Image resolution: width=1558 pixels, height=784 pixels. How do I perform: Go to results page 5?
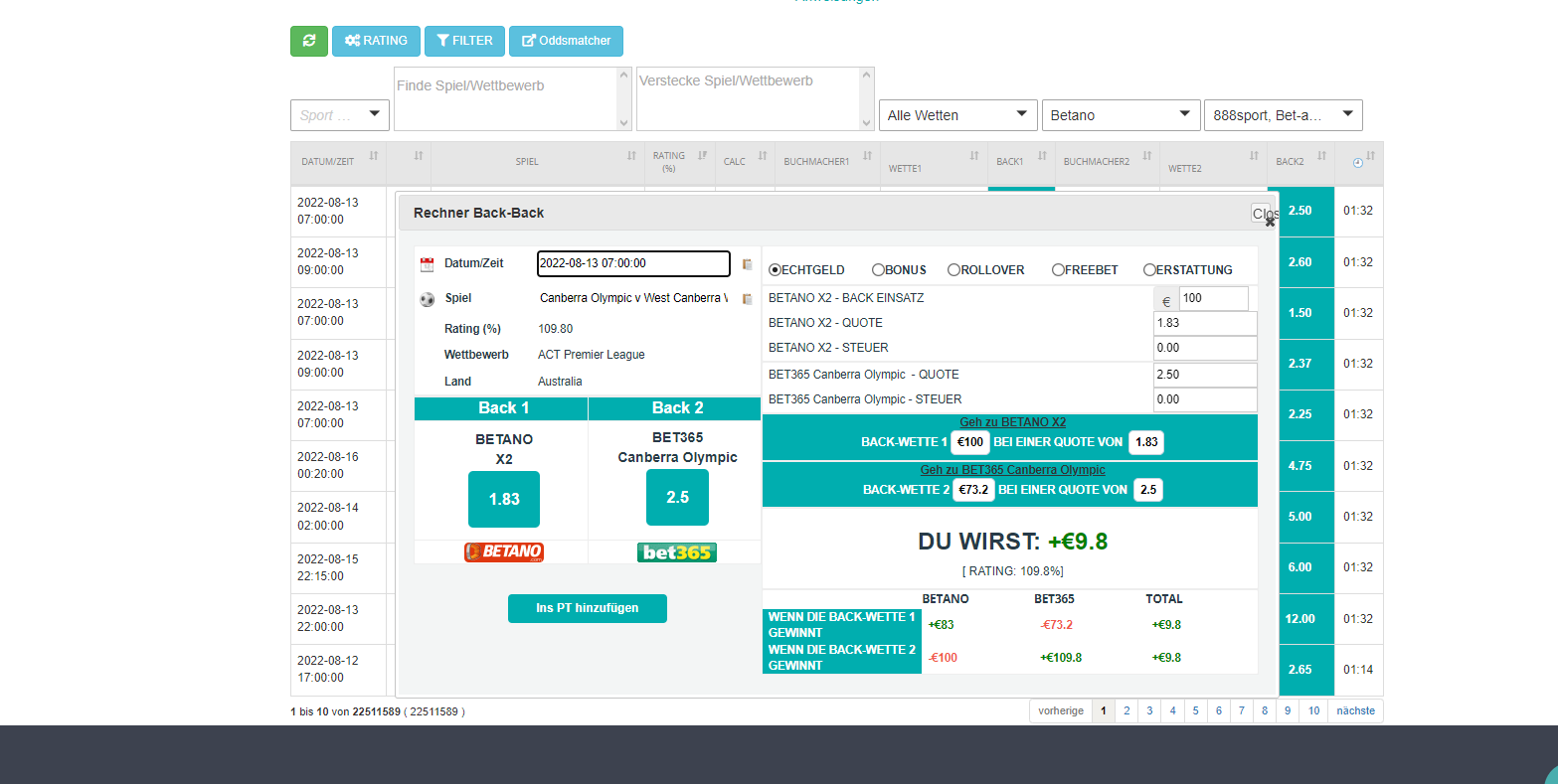[1195, 711]
